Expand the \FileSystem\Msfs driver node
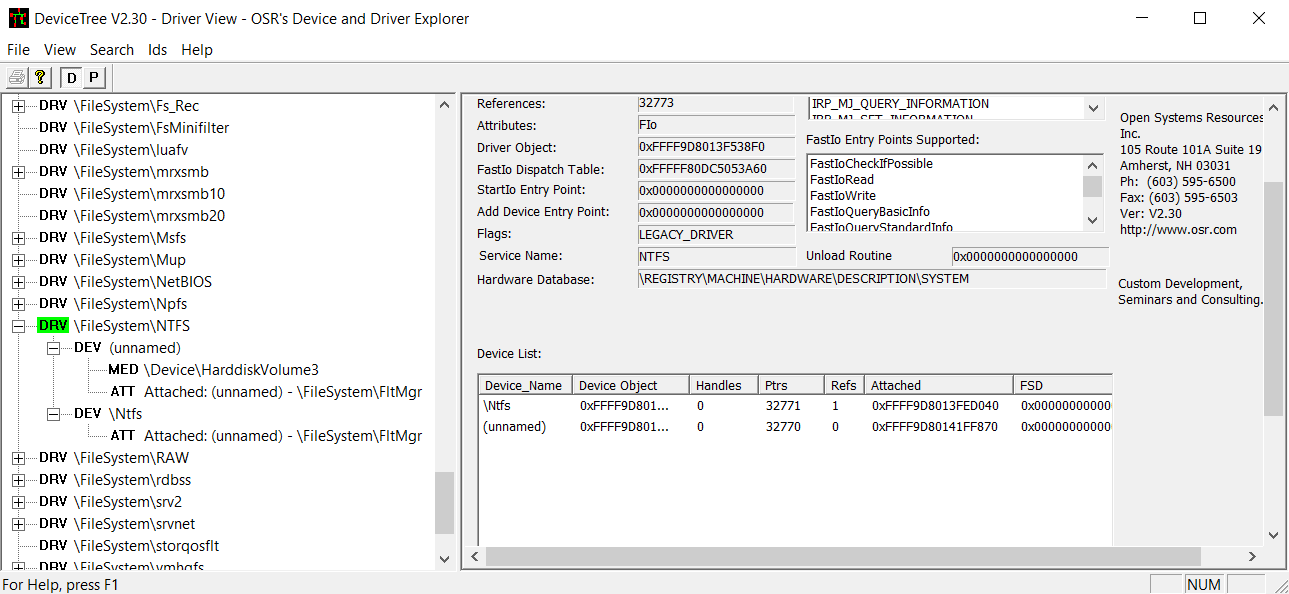 click(18, 238)
